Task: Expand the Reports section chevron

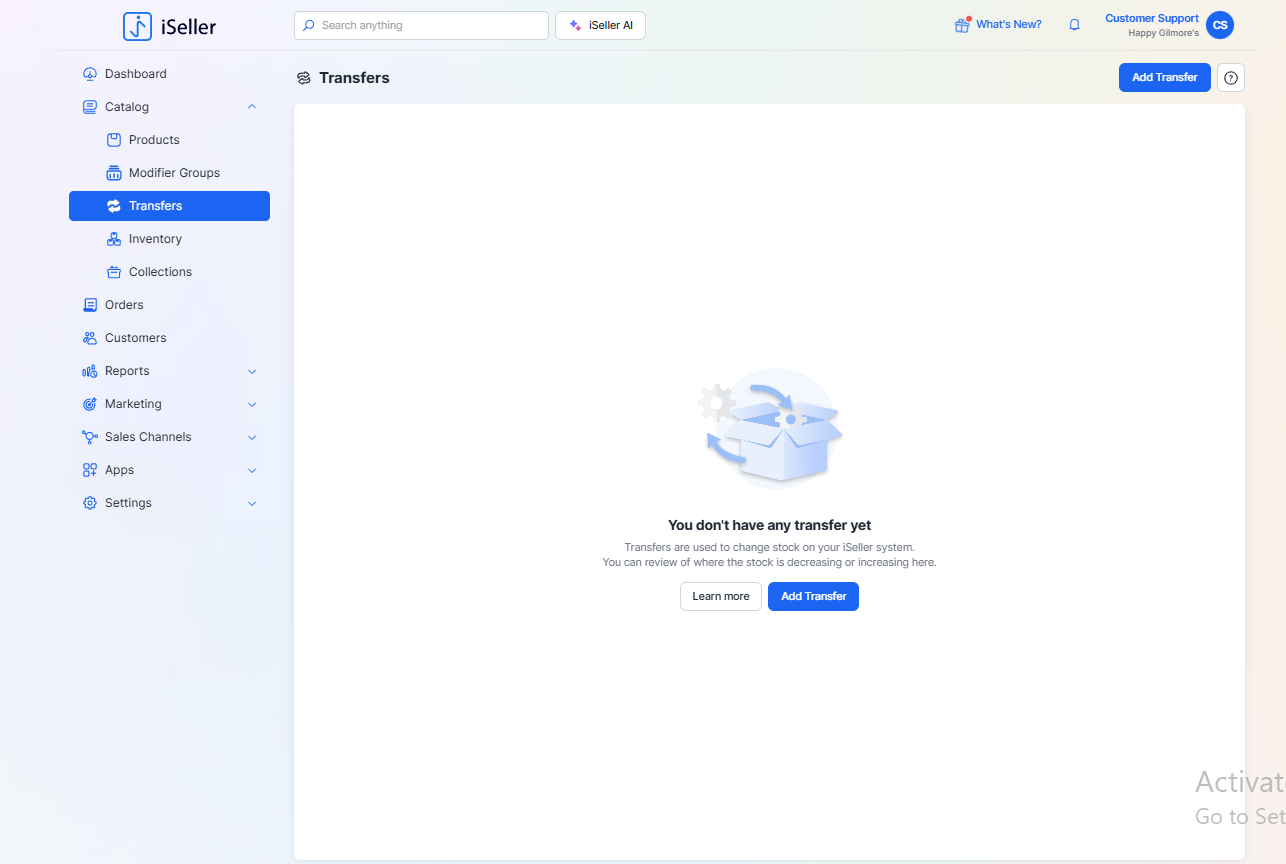Action: pyautogui.click(x=252, y=371)
